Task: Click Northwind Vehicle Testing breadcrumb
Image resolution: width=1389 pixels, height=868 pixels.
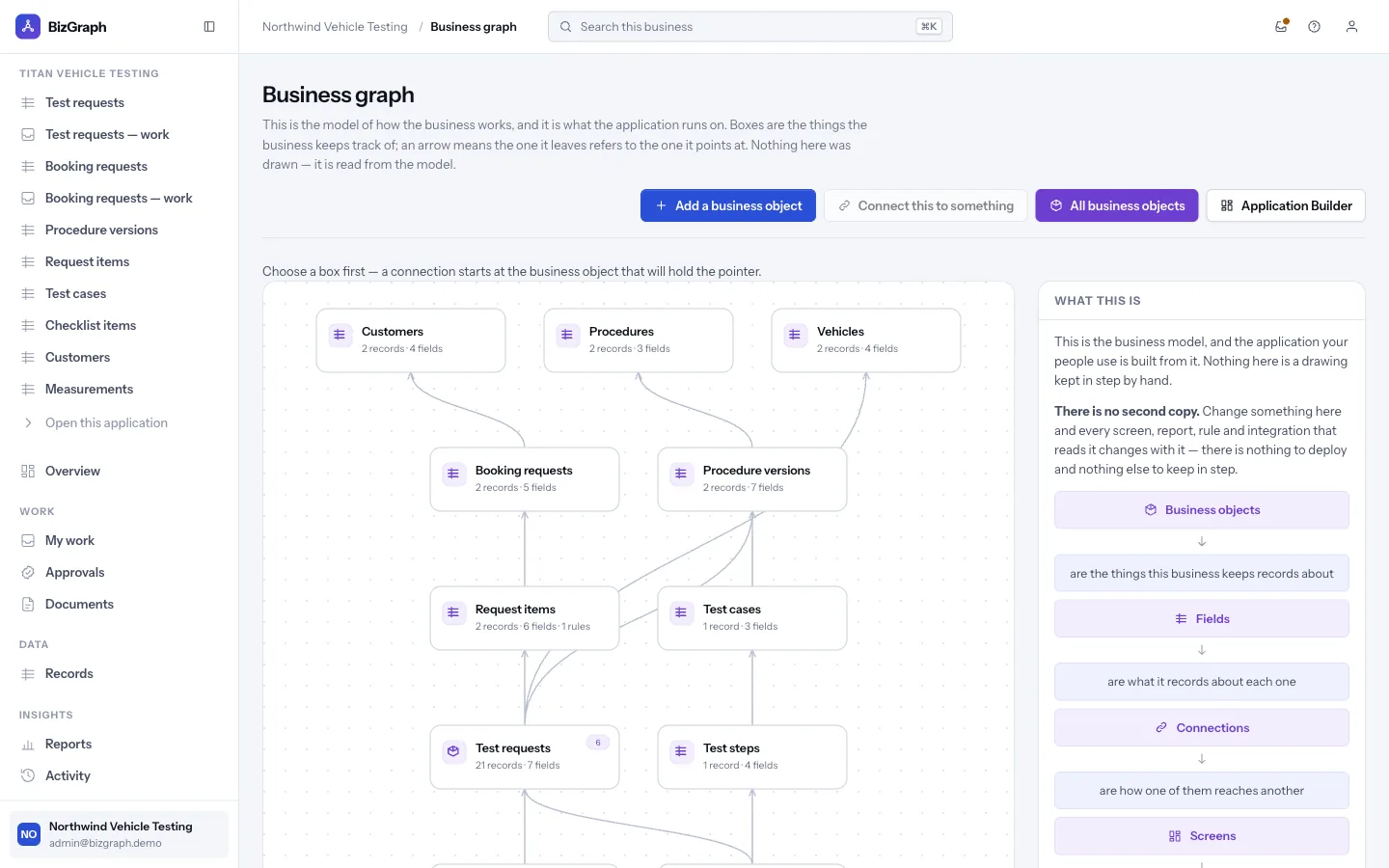Action: [x=335, y=27]
